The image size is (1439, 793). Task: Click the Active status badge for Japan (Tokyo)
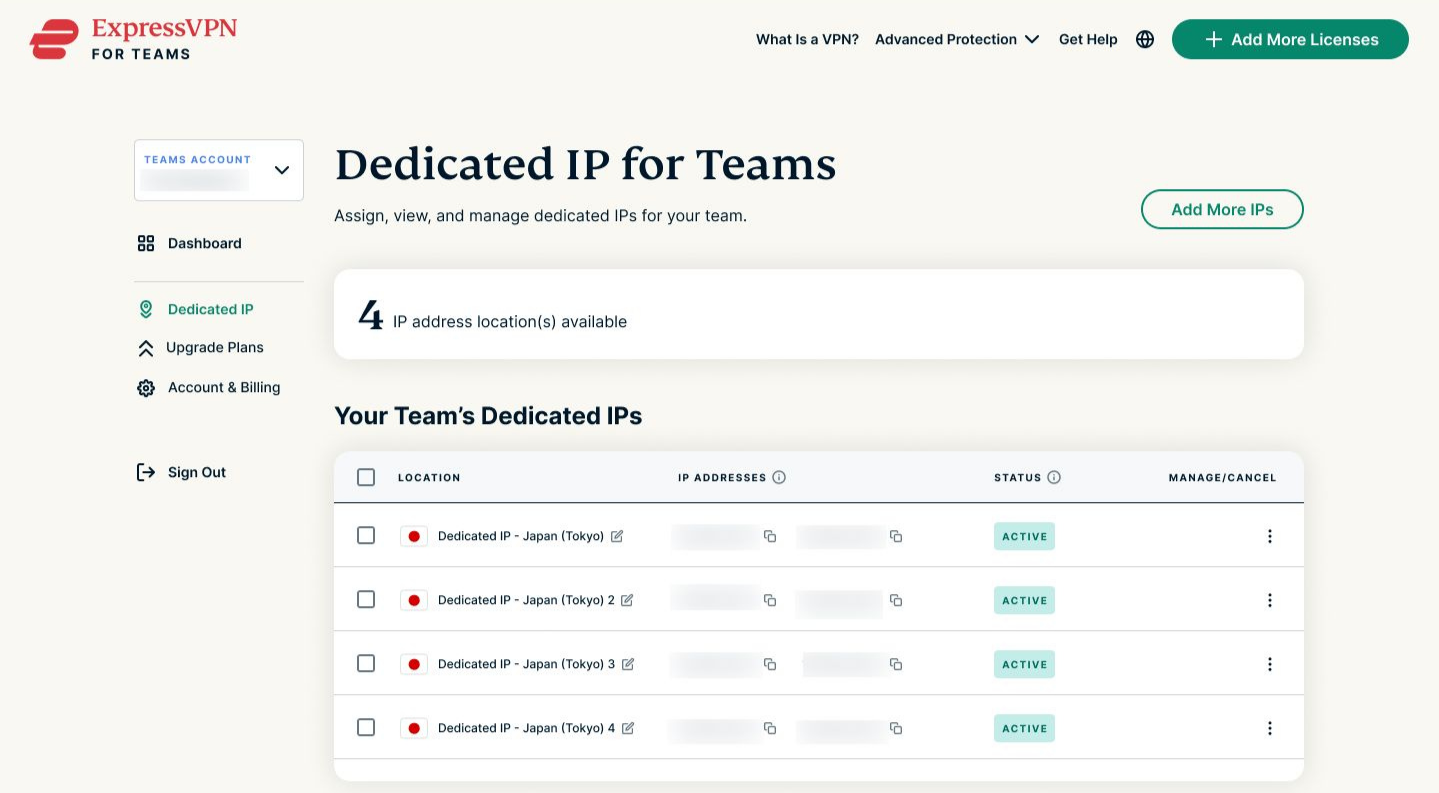click(1024, 536)
